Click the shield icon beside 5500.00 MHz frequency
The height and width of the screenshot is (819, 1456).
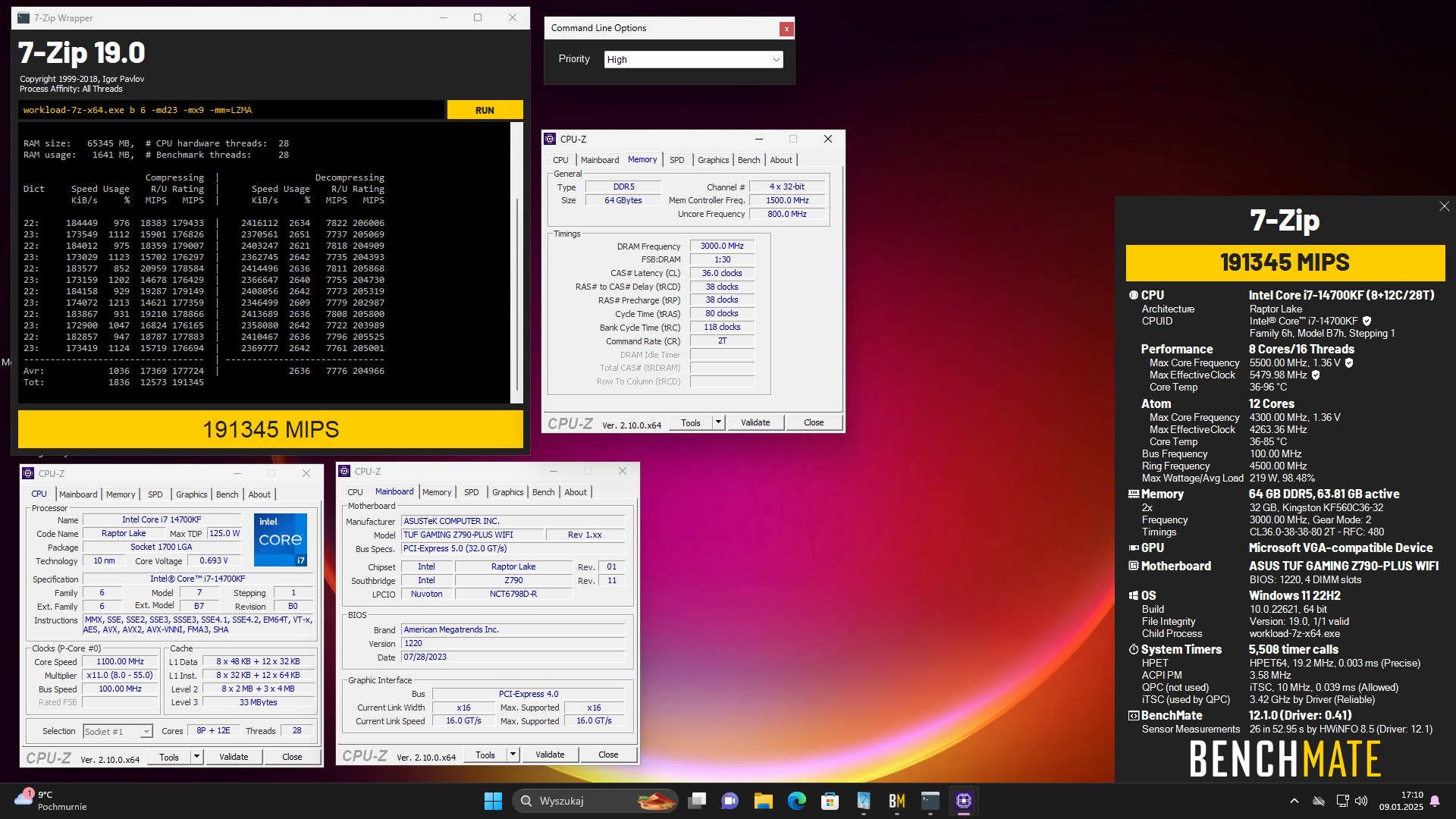click(1349, 363)
